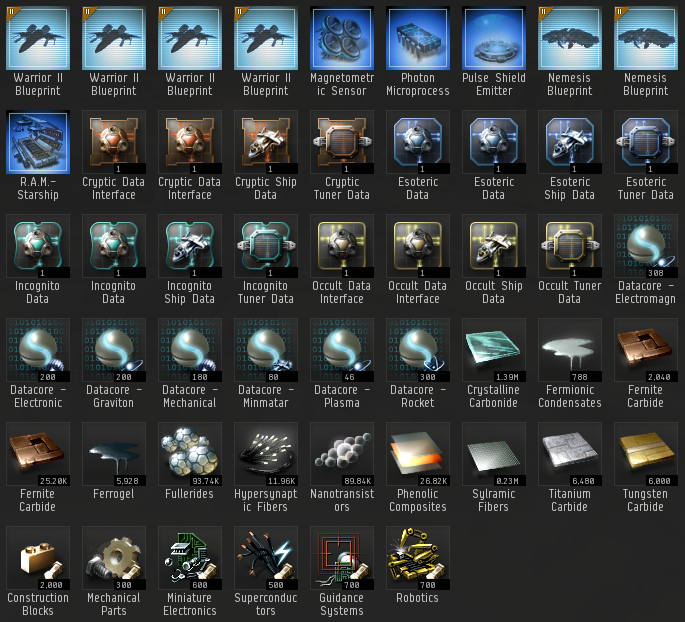Viewport: 685px width, 622px height.
Task: Select the Incognito Ship Data item
Action: (190, 246)
